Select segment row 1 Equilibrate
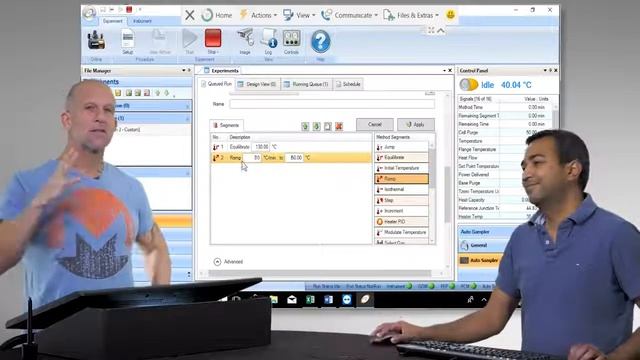Viewport: 640px width, 360px height. pyautogui.click(x=291, y=147)
